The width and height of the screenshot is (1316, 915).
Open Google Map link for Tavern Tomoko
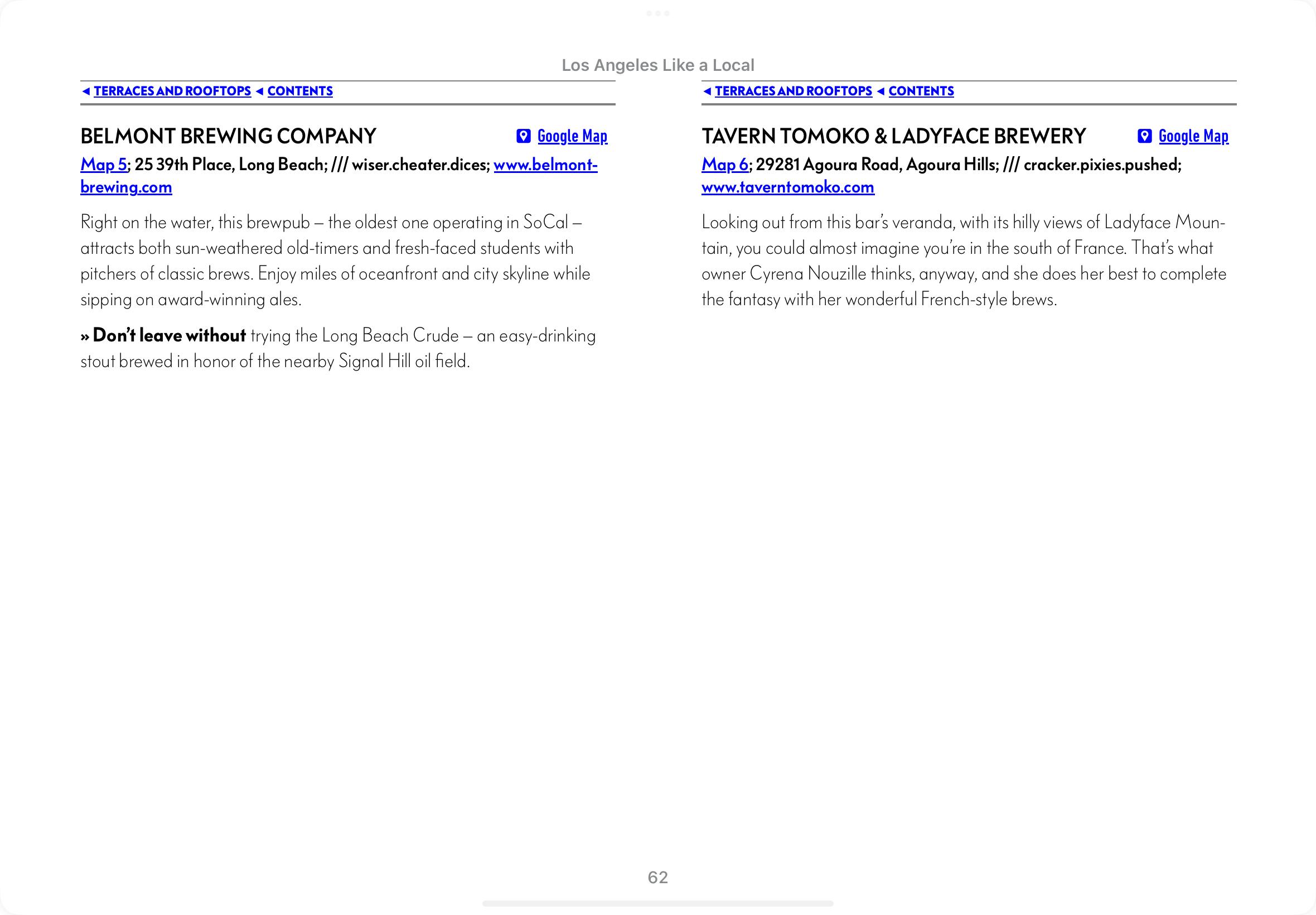[x=1193, y=136]
